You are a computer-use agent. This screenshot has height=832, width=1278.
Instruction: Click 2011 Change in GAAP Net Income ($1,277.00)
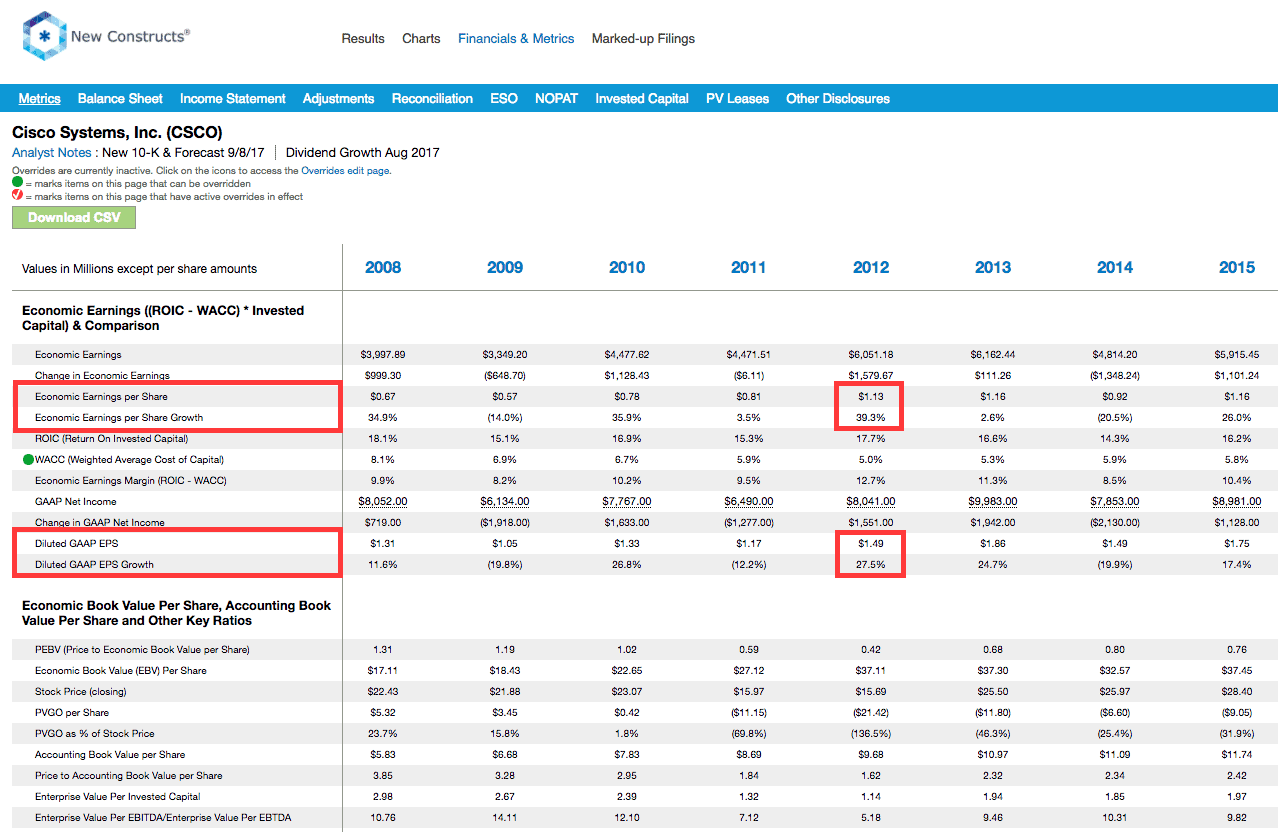[748, 523]
